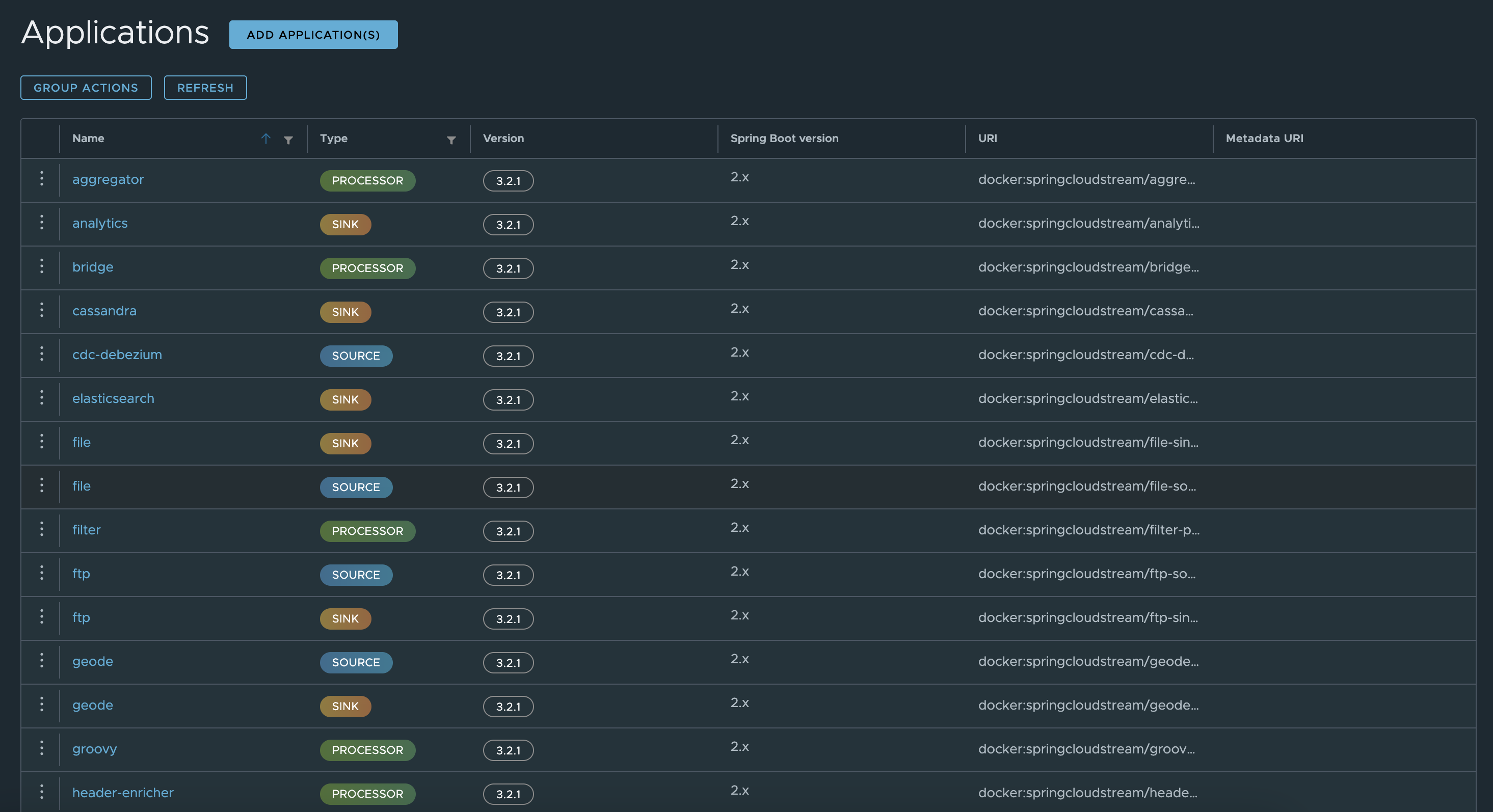
Task: Click the Spring Boot version column header
Action: point(784,139)
